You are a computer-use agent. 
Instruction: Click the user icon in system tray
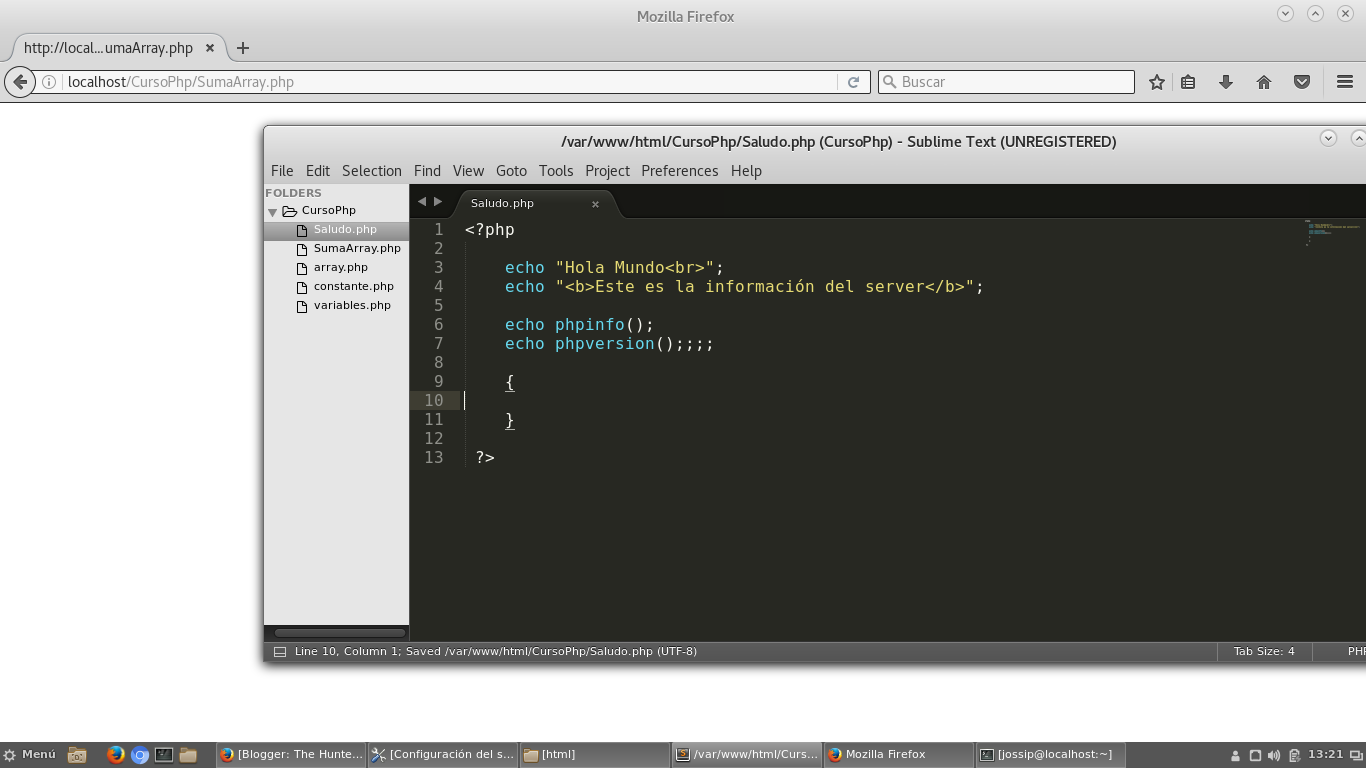point(1236,755)
